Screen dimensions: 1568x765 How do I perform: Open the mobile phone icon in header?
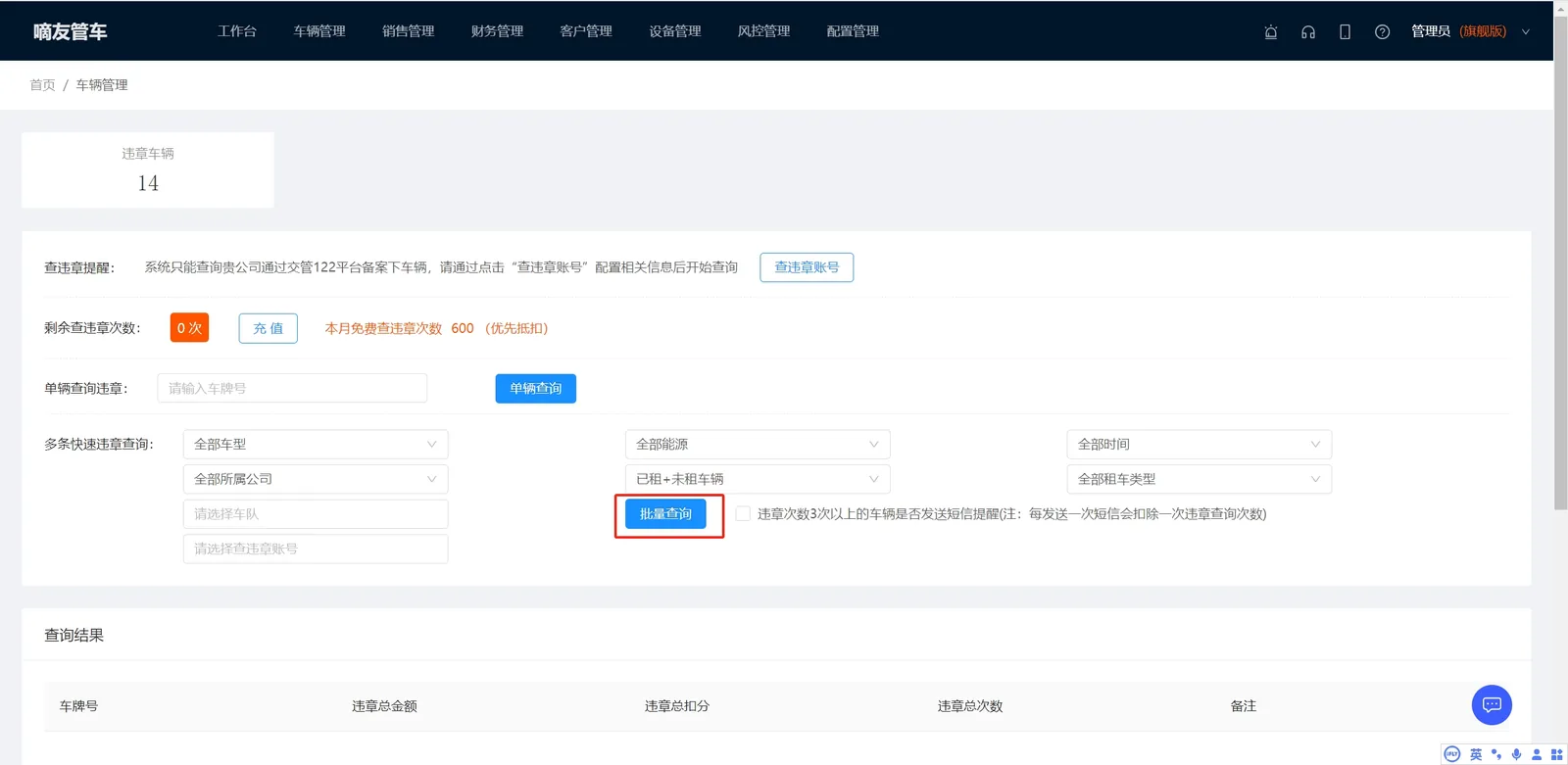point(1345,31)
